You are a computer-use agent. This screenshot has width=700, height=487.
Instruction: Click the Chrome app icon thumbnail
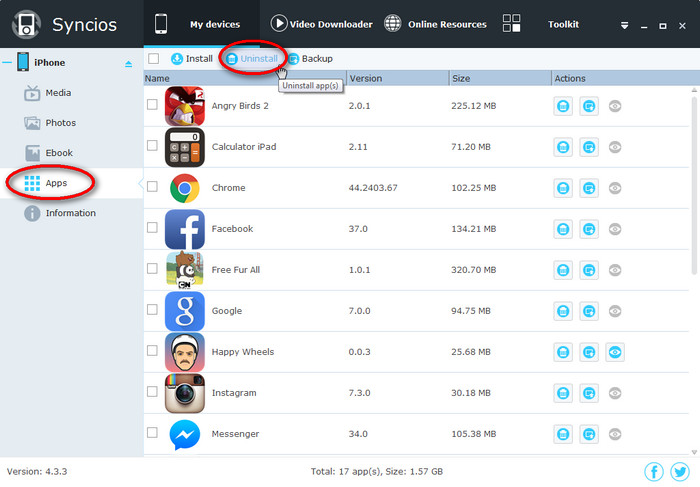[x=184, y=188]
